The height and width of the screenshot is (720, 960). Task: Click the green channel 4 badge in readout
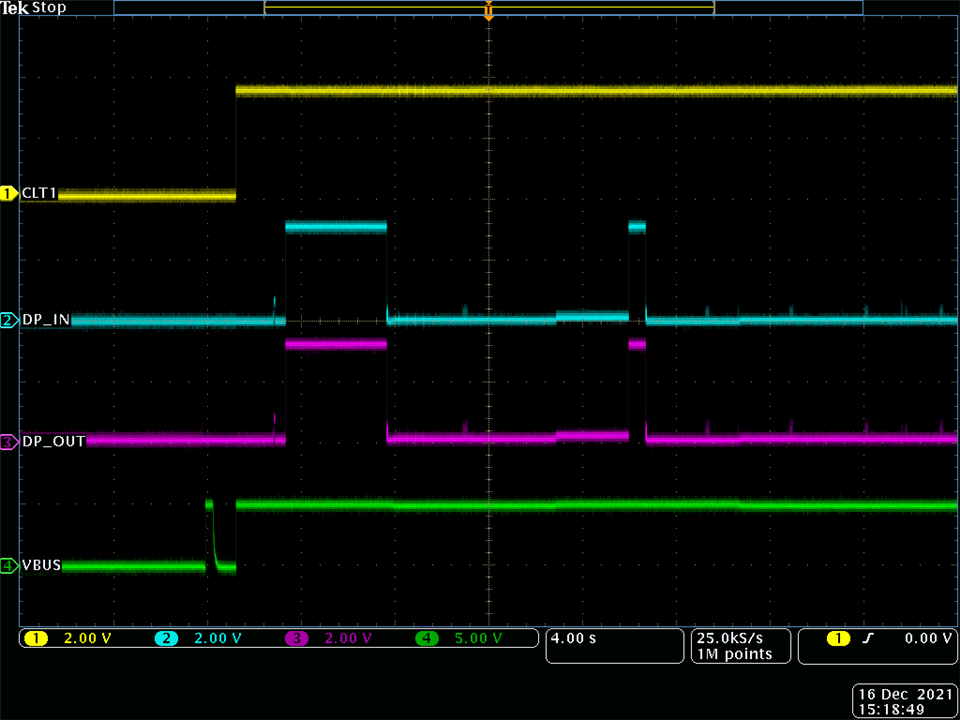pos(427,639)
